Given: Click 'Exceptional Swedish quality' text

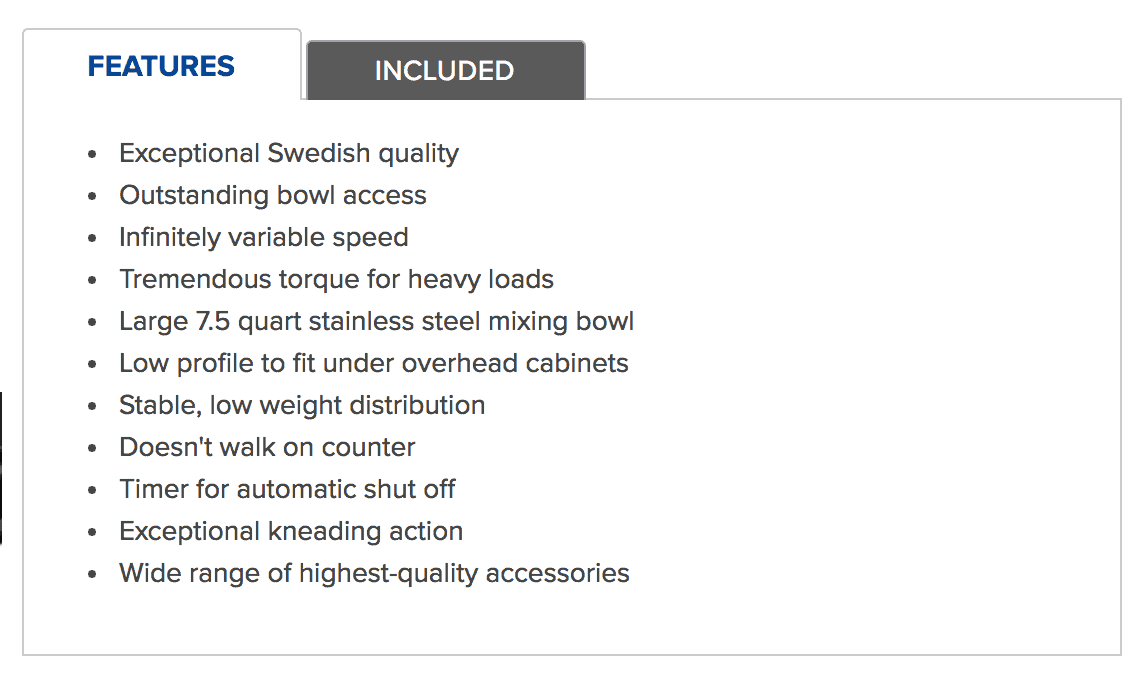Looking at the screenshot, I should click(289, 154).
